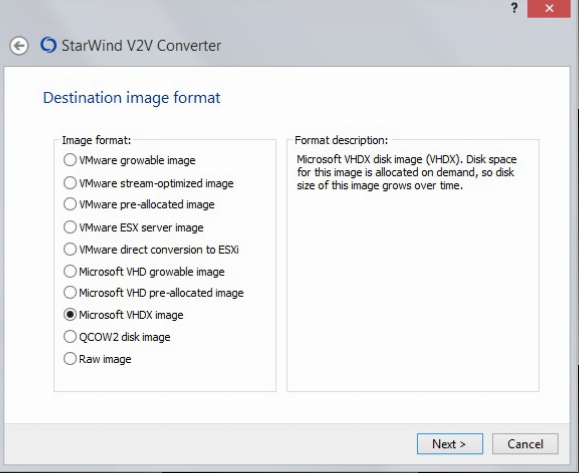
Task: Click the format description text
Action: tap(407, 172)
